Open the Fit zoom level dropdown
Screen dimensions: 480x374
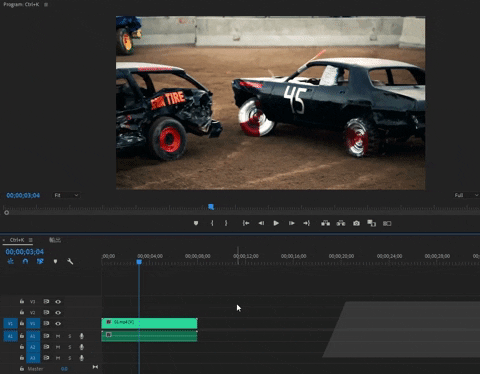tap(66, 195)
